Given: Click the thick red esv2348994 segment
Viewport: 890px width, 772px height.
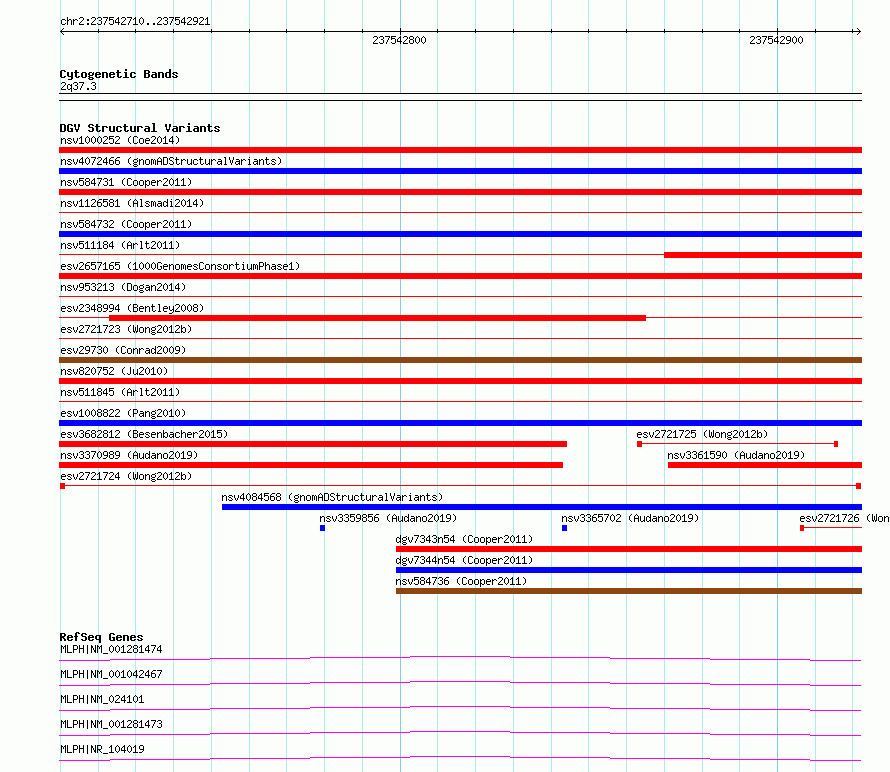Looking at the screenshot, I should 377,318.
